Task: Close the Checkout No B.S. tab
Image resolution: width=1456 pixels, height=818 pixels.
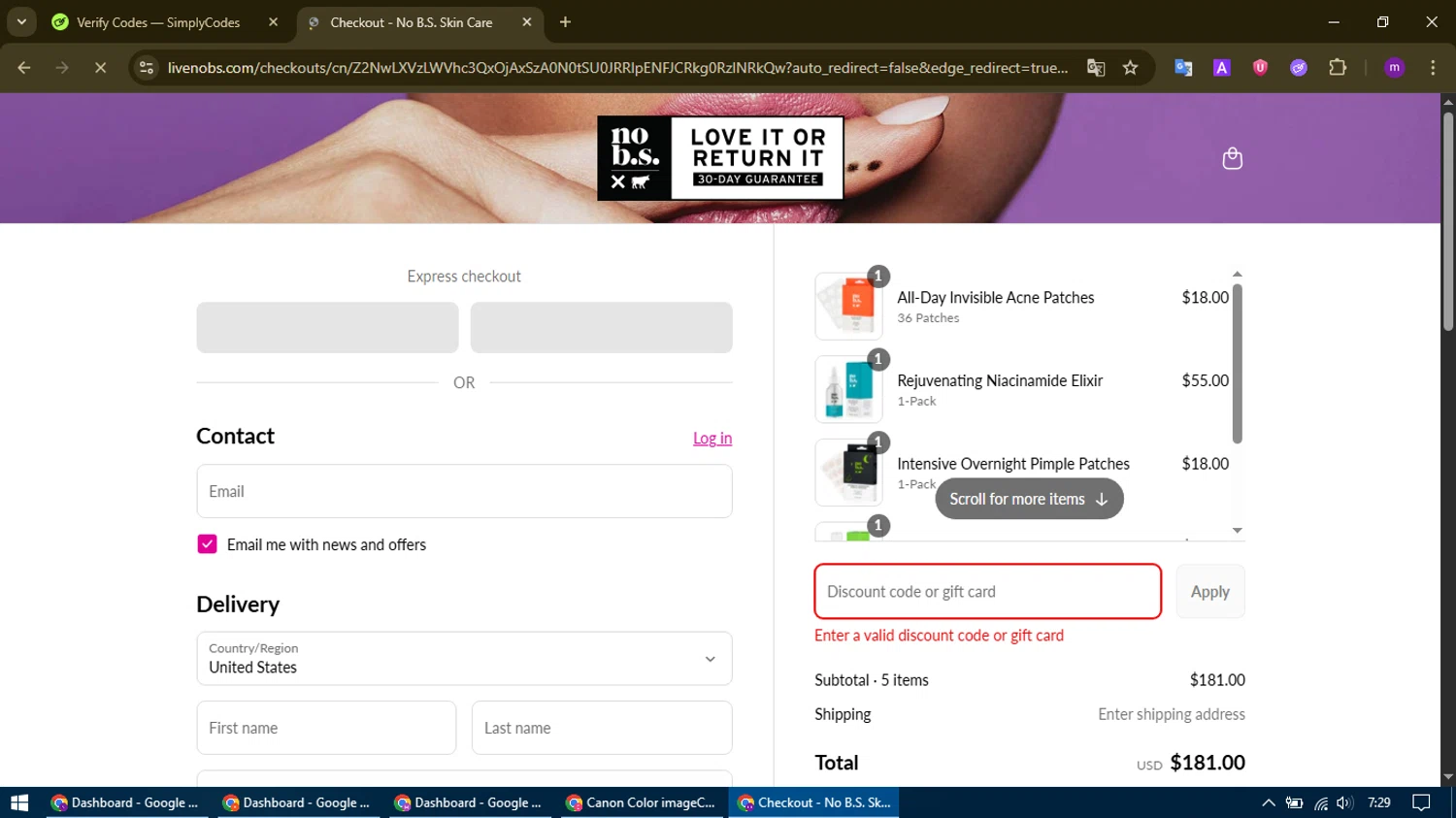Action: click(x=527, y=22)
